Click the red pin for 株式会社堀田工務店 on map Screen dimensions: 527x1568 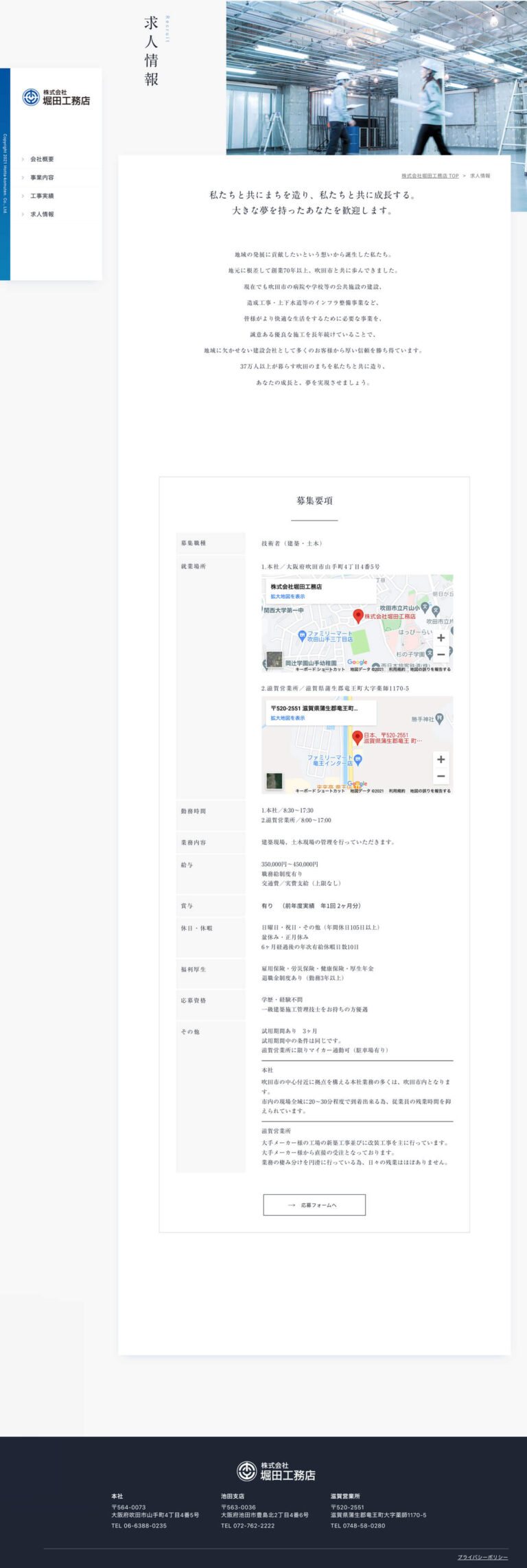358,616
